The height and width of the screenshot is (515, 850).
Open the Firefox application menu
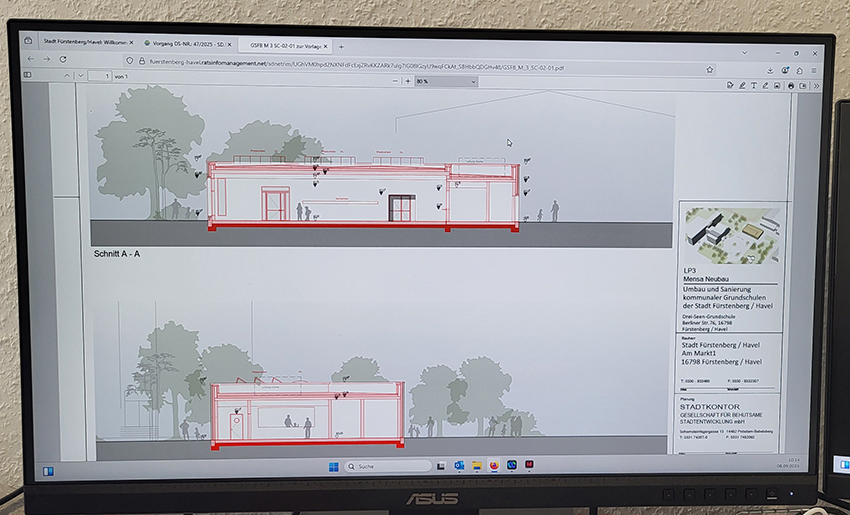(814, 71)
